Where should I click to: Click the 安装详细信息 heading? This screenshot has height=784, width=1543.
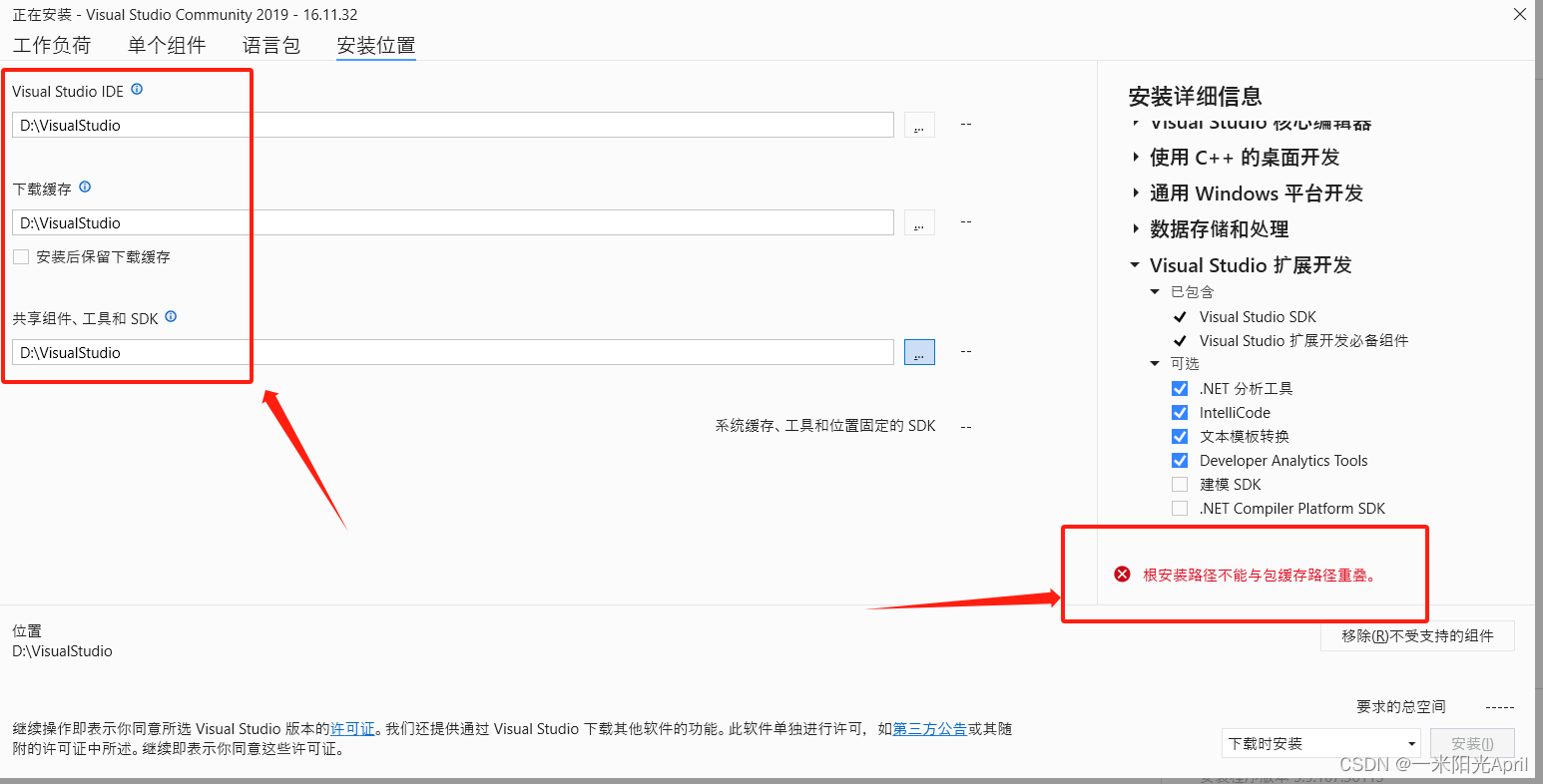click(1195, 96)
